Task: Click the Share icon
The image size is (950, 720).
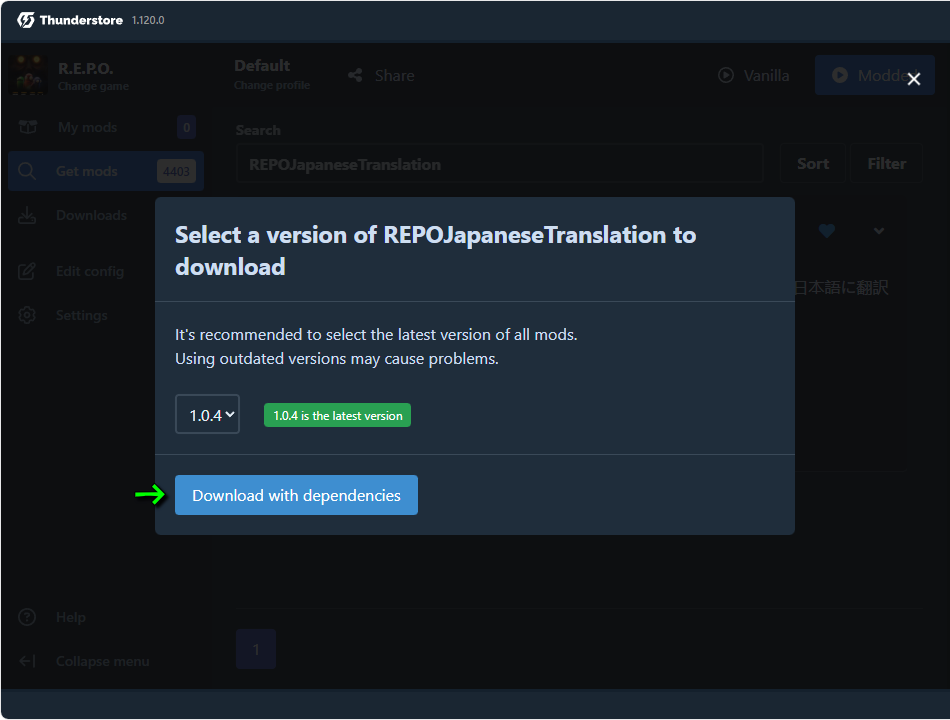Action: [356, 75]
